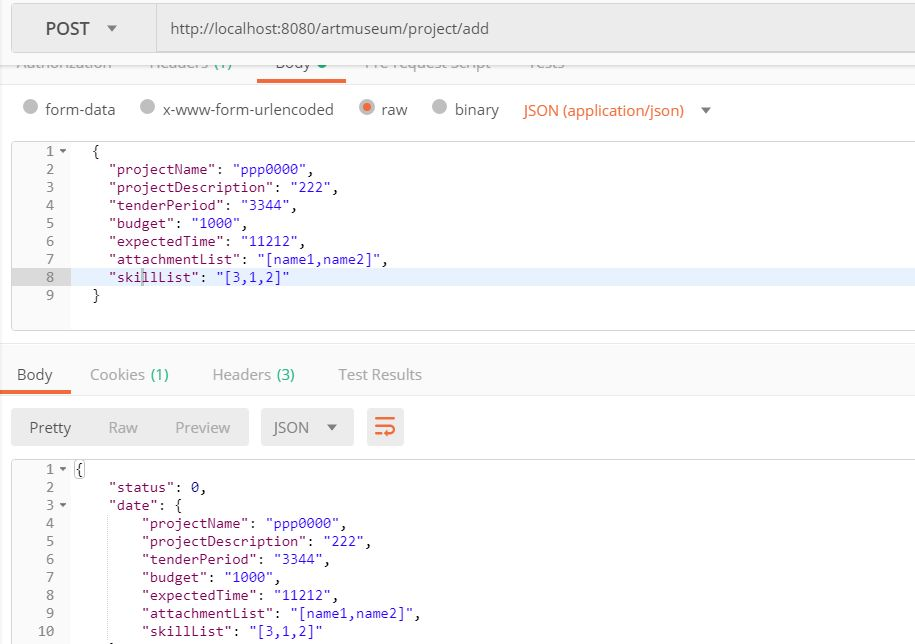Screen dimensions: 915x644
Task: Choose the raw body radio button
Action: tap(366, 107)
